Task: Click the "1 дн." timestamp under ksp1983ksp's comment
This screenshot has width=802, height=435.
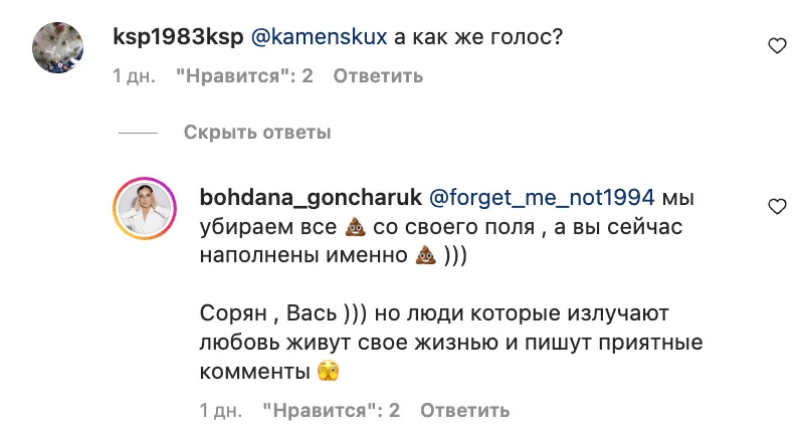Action: tap(133, 76)
